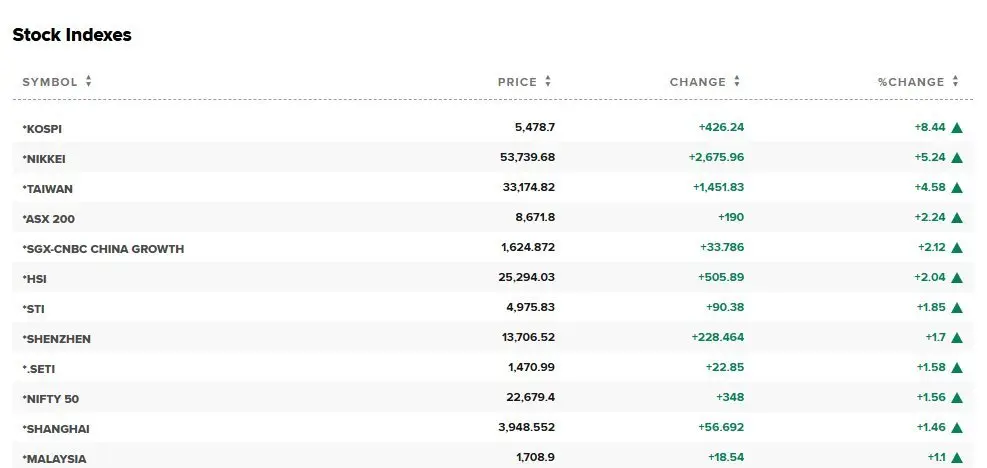Click green up arrow in NIKKEI row
This screenshot has height=468, width=987.
957,158
